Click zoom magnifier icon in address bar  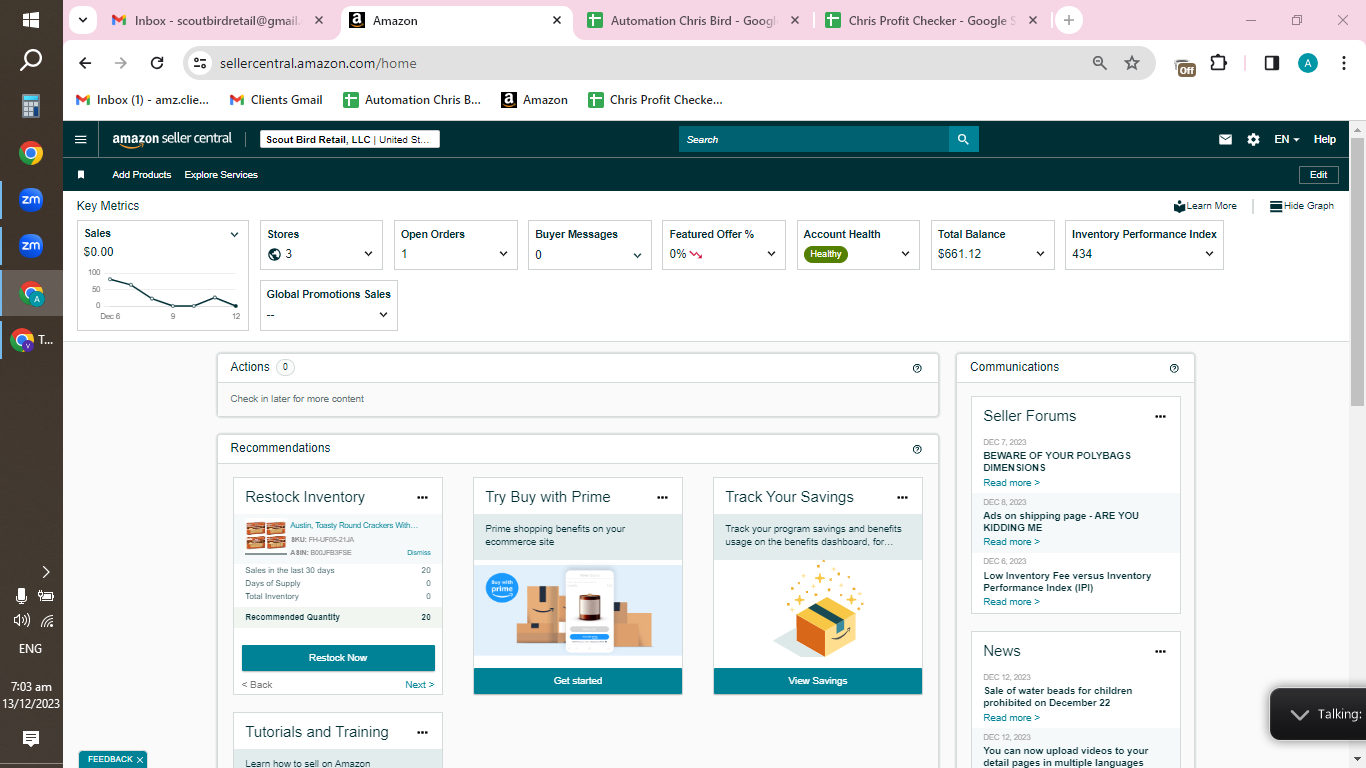(x=1100, y=63)
